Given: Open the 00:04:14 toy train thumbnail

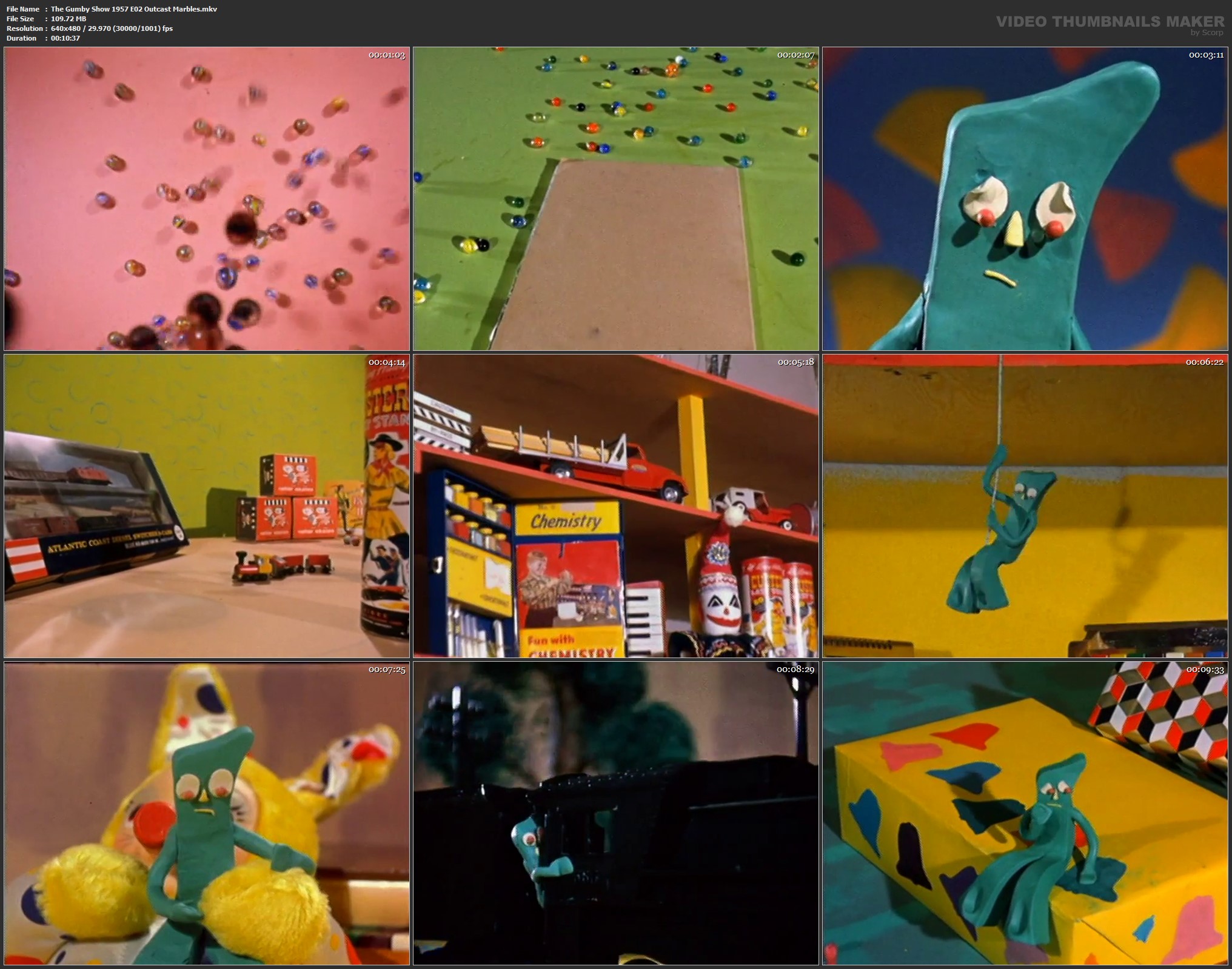Looking at the screenshot, I should coord(207,506).
